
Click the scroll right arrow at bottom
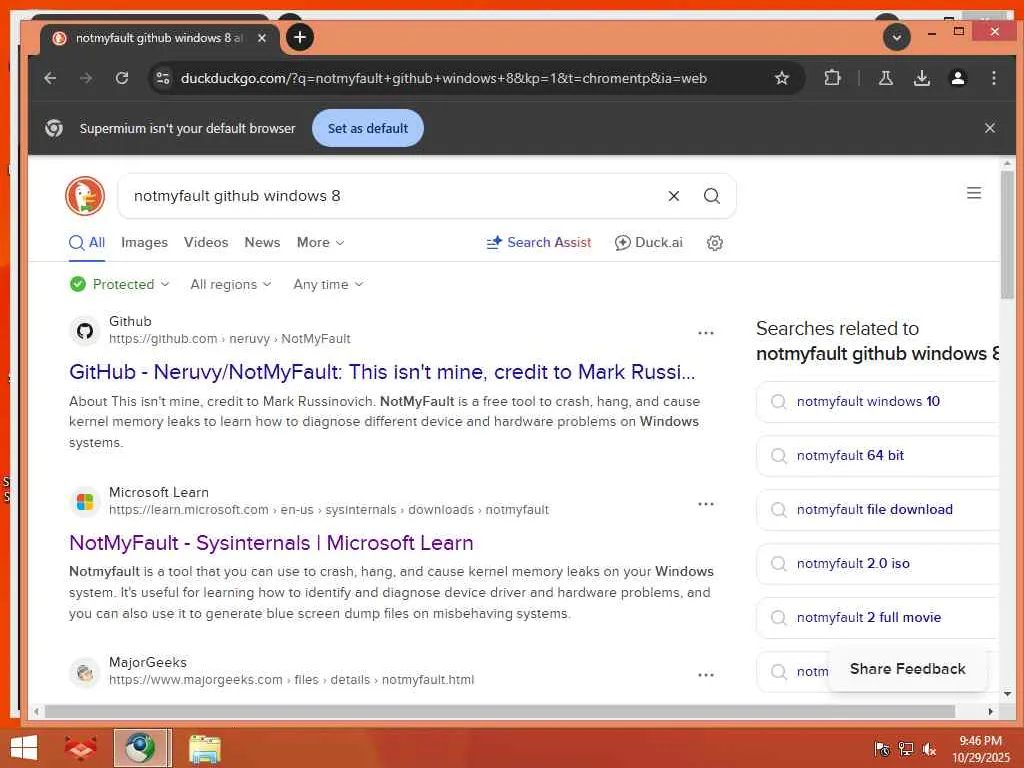991,711
